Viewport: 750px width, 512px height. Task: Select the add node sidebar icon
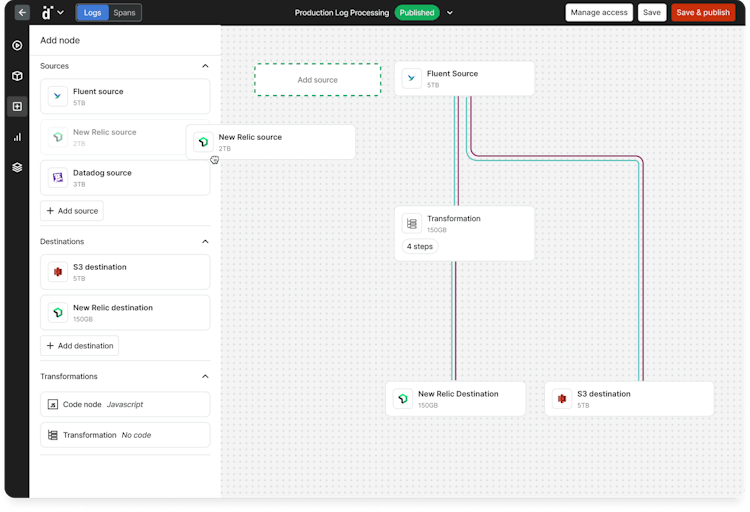tap(17, 106)
